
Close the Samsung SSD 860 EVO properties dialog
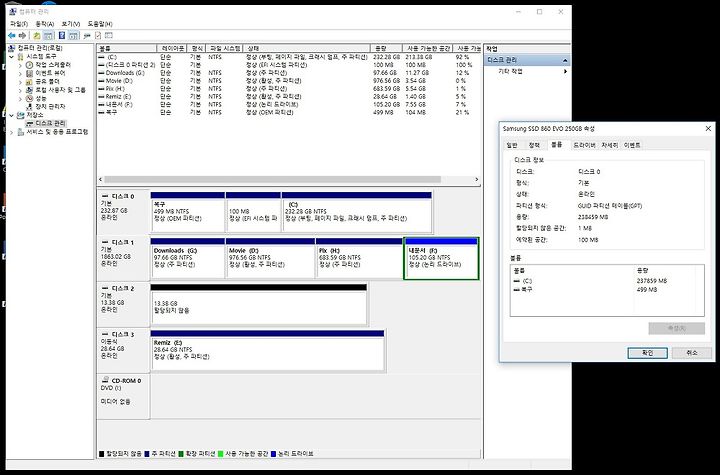(x=708, y=129)
